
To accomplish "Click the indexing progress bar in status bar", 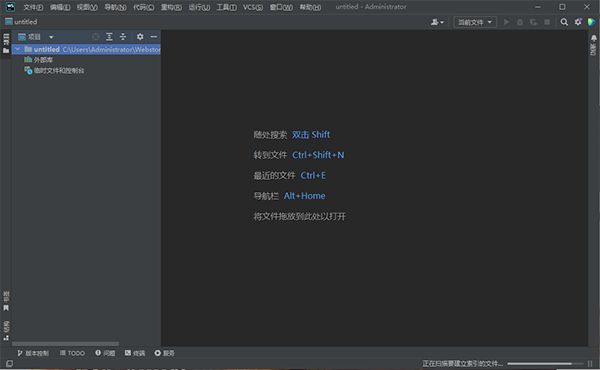I will [x=545, y=363].
